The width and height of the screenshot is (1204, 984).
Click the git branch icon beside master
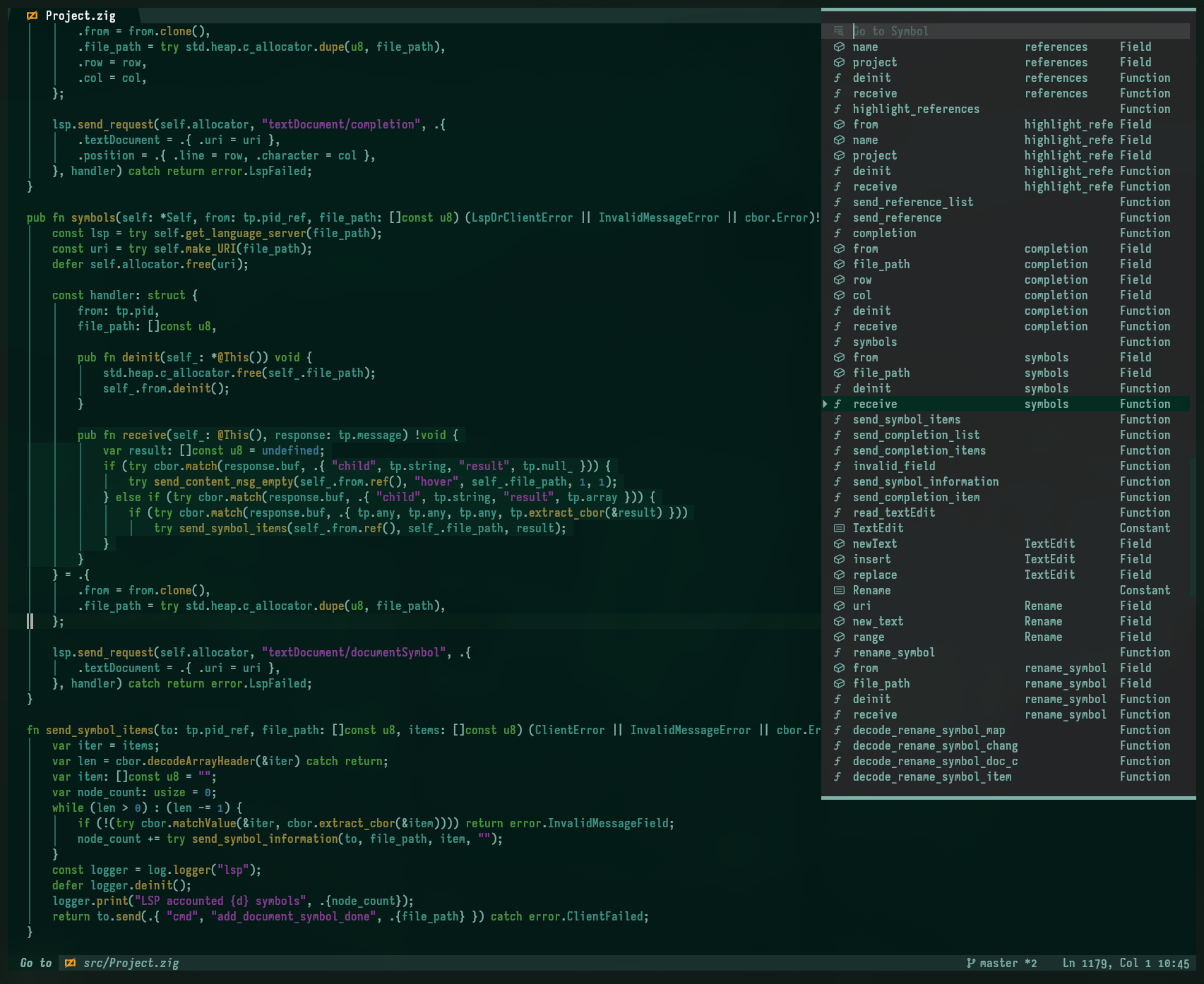pyautogui.click(x=971, y=963)
